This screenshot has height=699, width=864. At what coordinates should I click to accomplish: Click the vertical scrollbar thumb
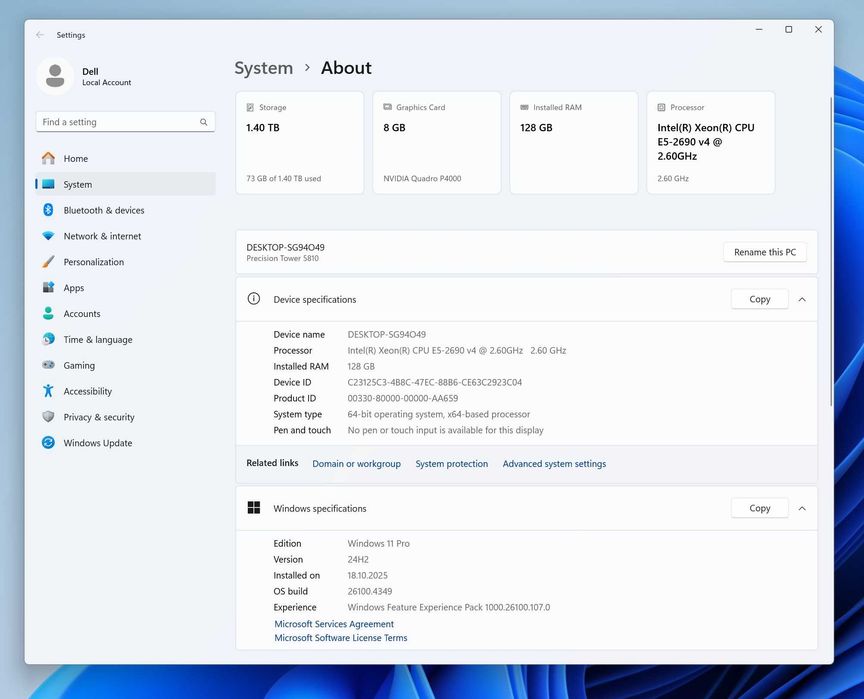point(831,251)
